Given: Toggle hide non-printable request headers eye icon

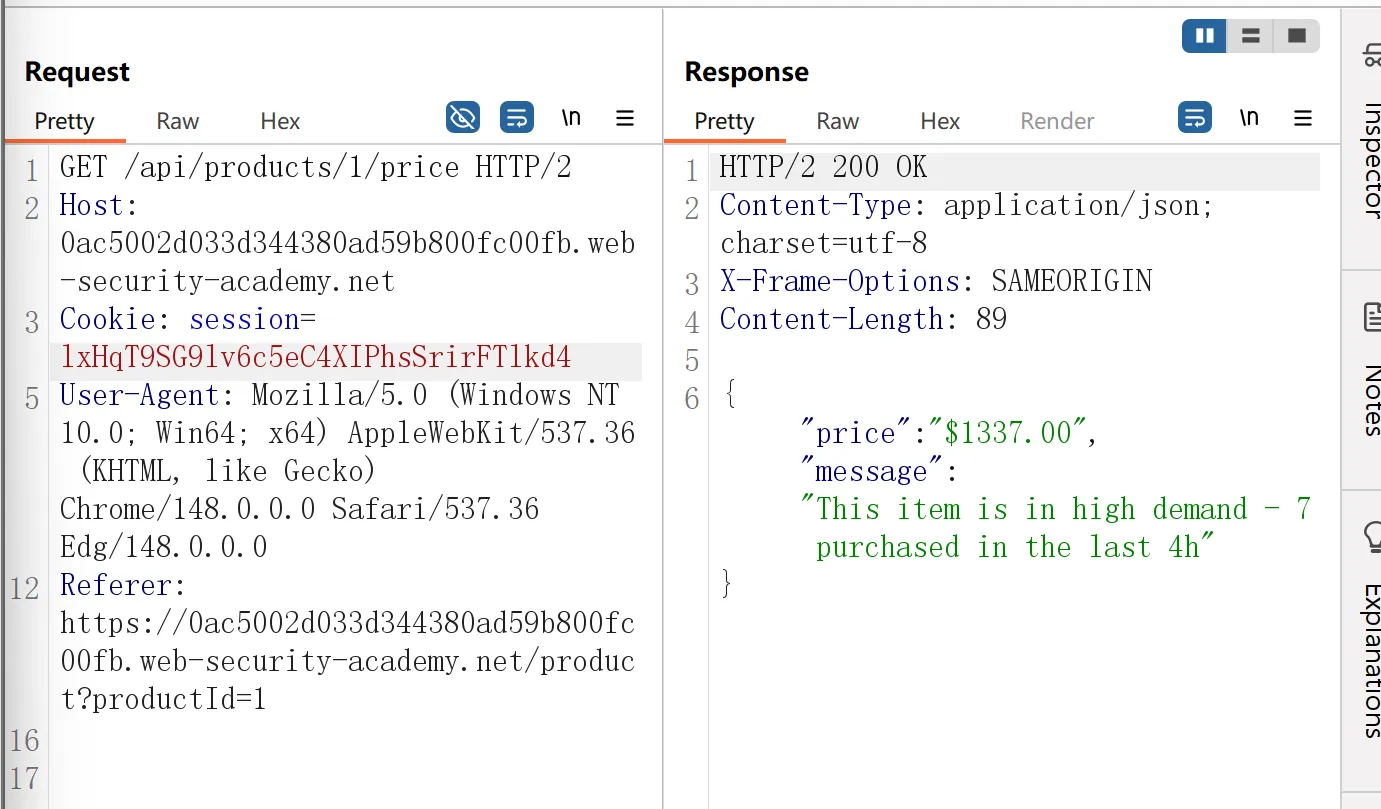Looking at the screenshot, I should coord(462,118).
